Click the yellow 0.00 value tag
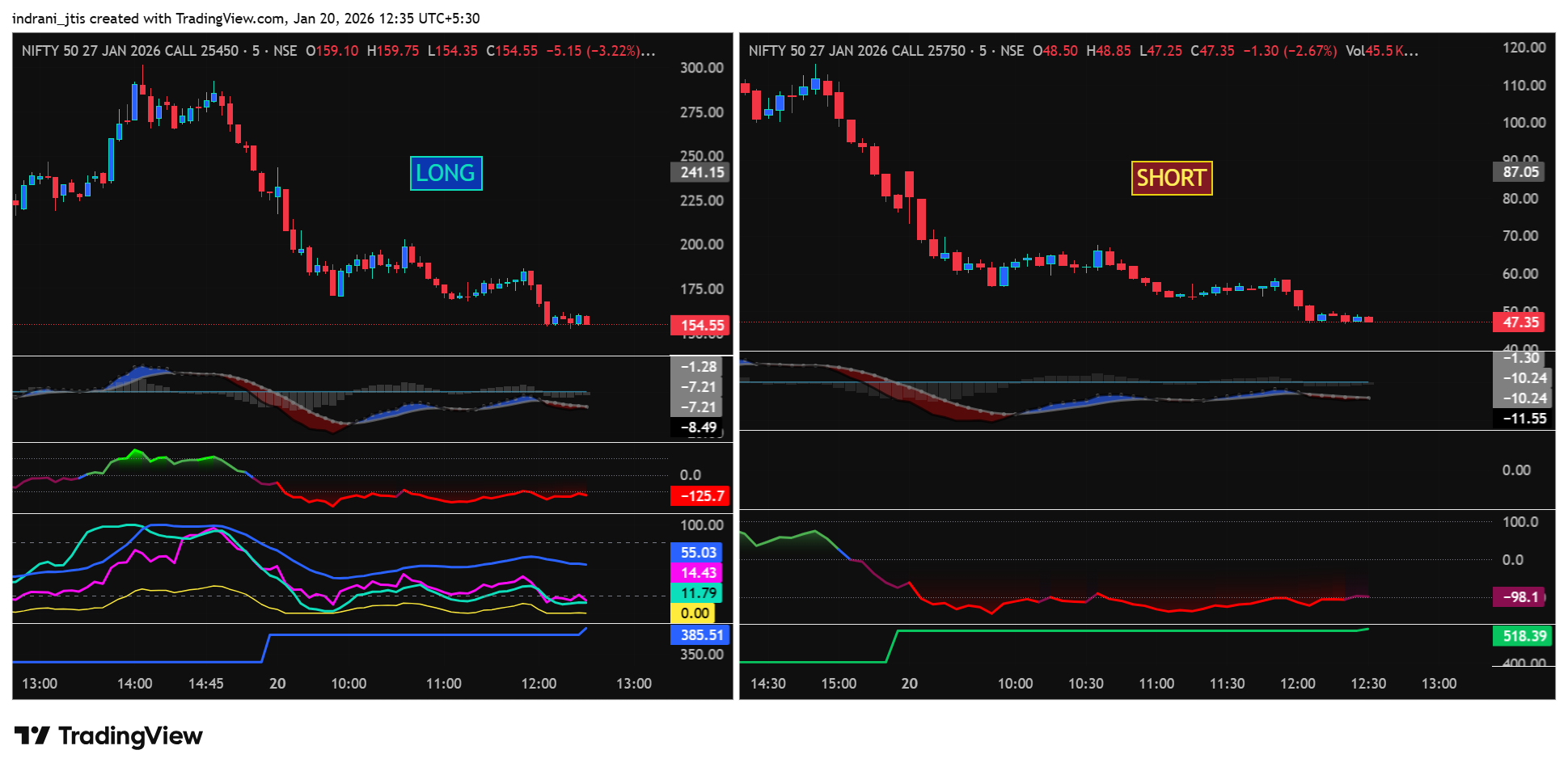 click(x=693, y=613)
